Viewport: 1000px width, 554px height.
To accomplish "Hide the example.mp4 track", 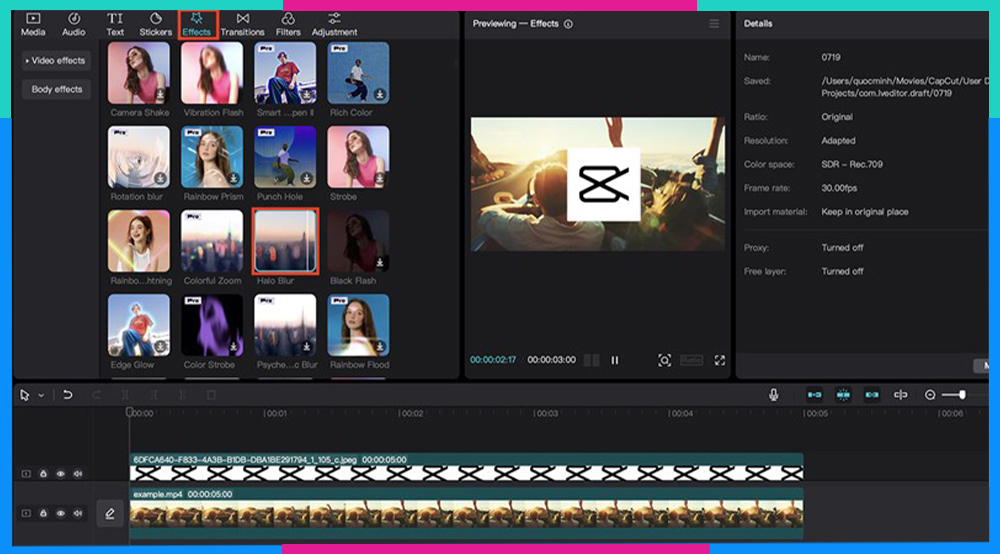I will coord(61,513).
